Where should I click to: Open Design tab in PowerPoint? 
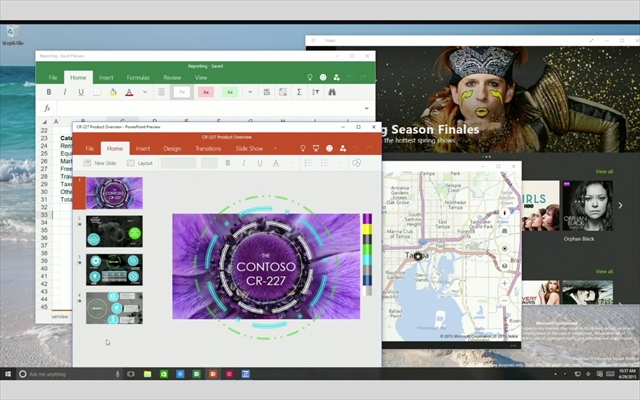tap(172, 149)
